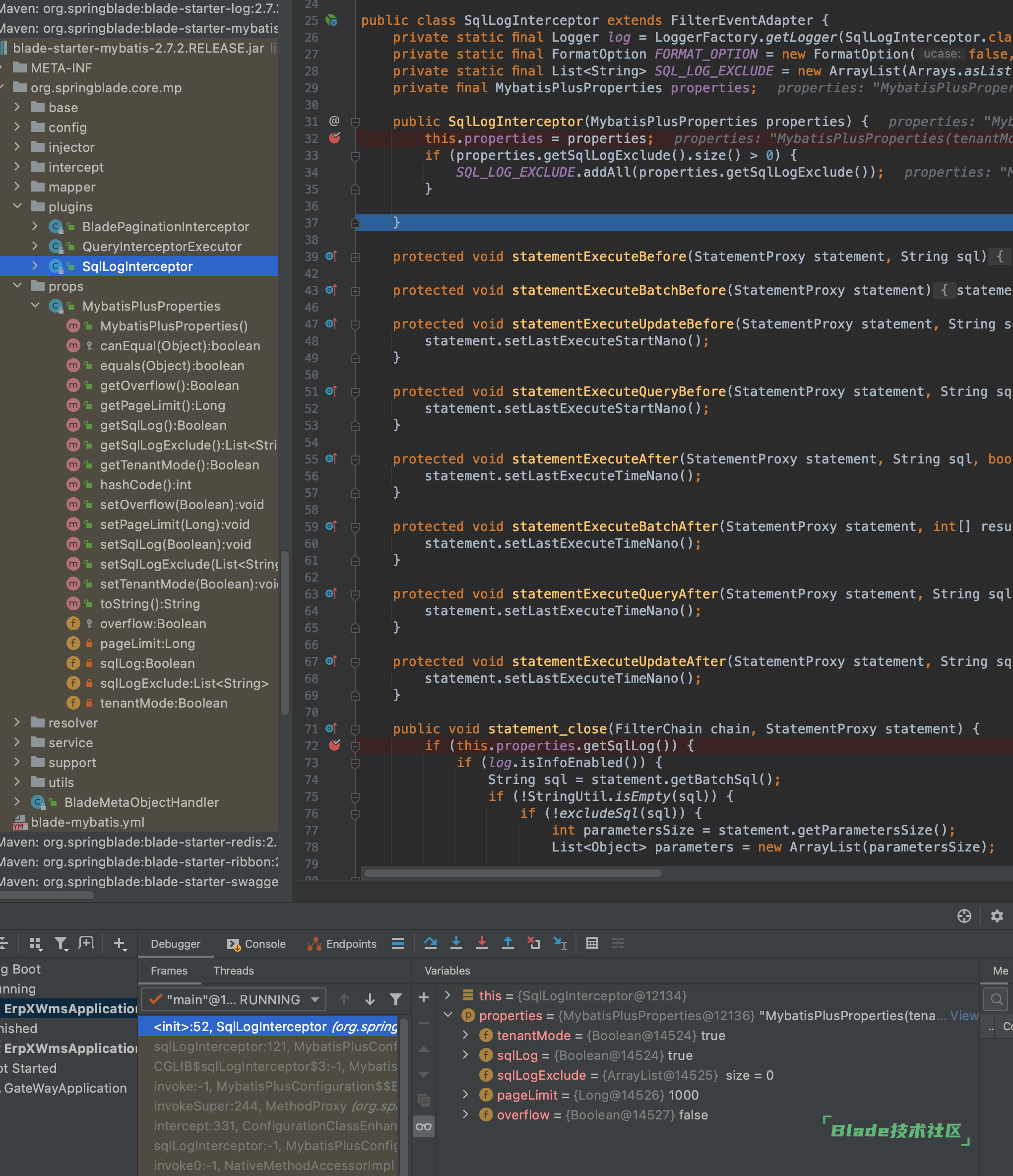Image resolution: width=1013 pixels, height=1176 pixels.
Task: Collapse the MybatisPlusProperties class node
Action: coord(35,306)
